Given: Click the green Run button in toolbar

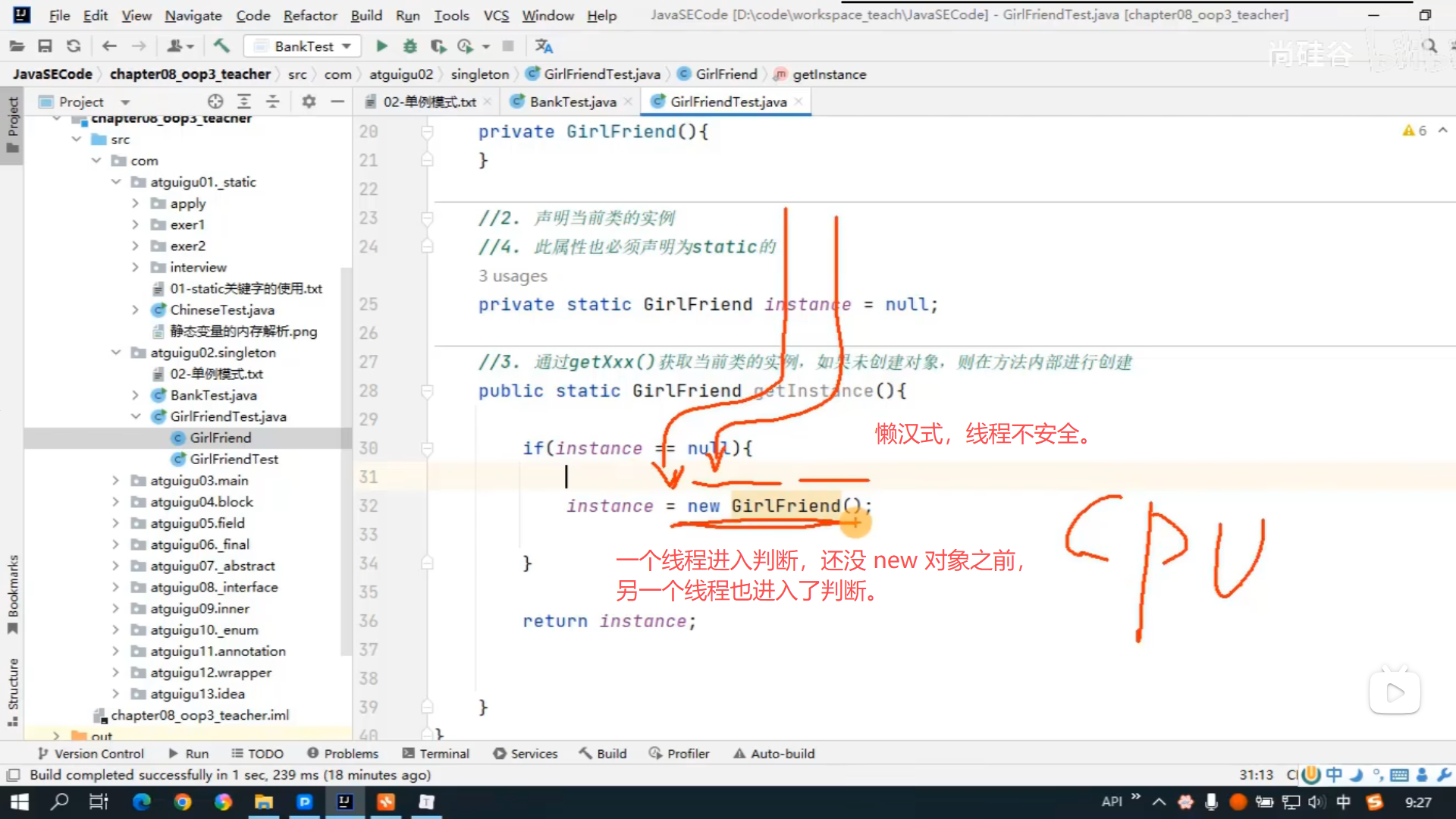Looking at the screenshot, I should (x=381, y=46).
